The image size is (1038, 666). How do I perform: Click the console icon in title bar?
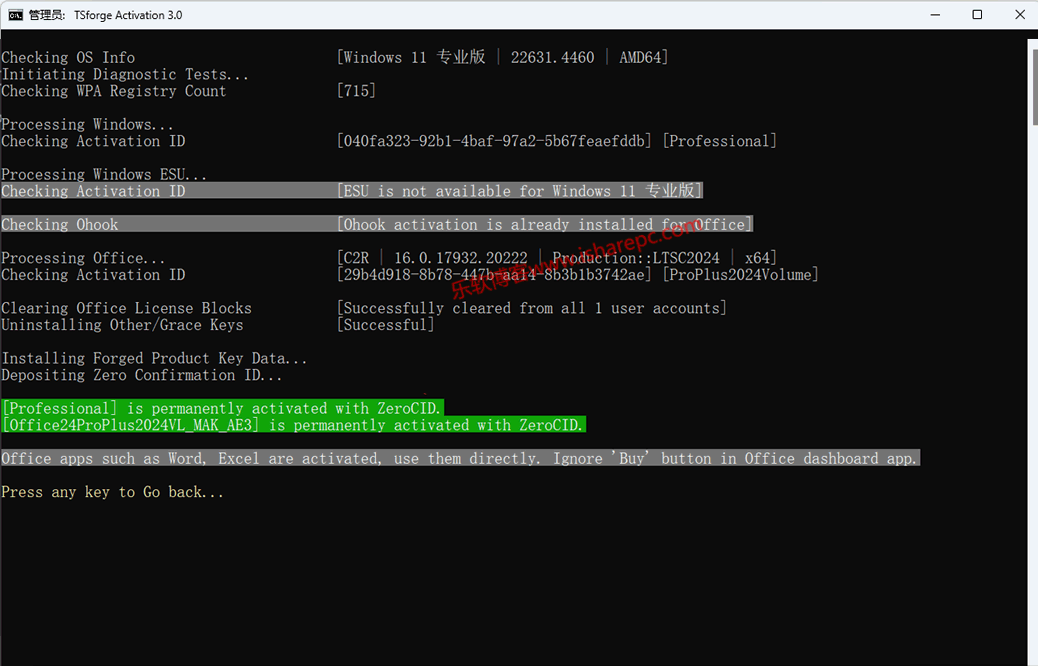pos(15,15)
